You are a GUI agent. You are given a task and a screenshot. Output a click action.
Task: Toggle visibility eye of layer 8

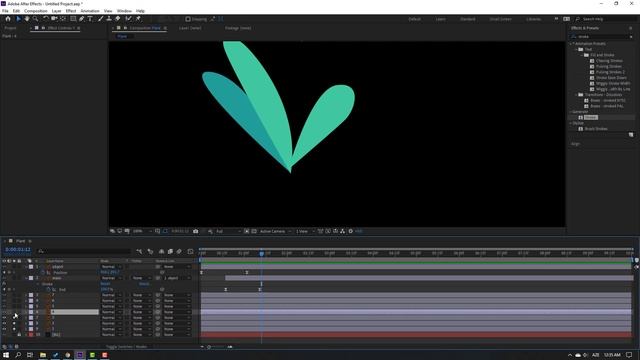click(4, 323)
